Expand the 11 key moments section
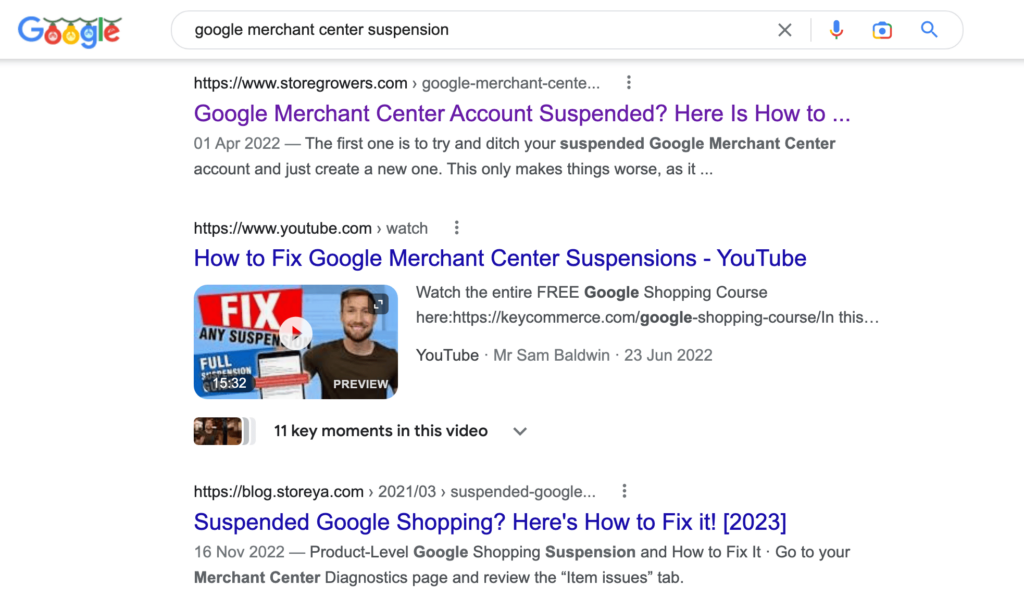1024x611 pixels. (x=381, y=431)
